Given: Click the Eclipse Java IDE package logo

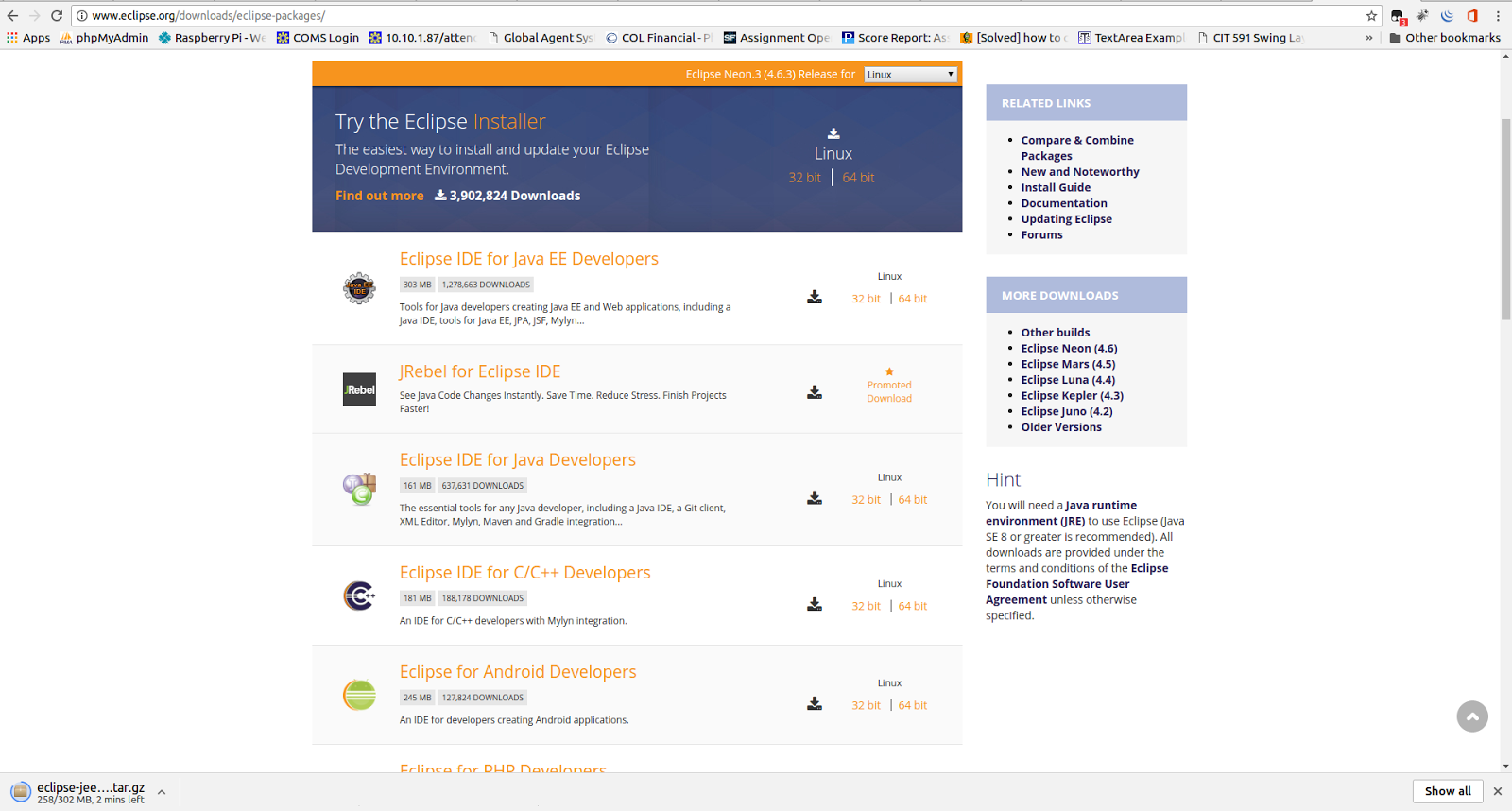Looking at the screenshot, I should tap(359, 489).
